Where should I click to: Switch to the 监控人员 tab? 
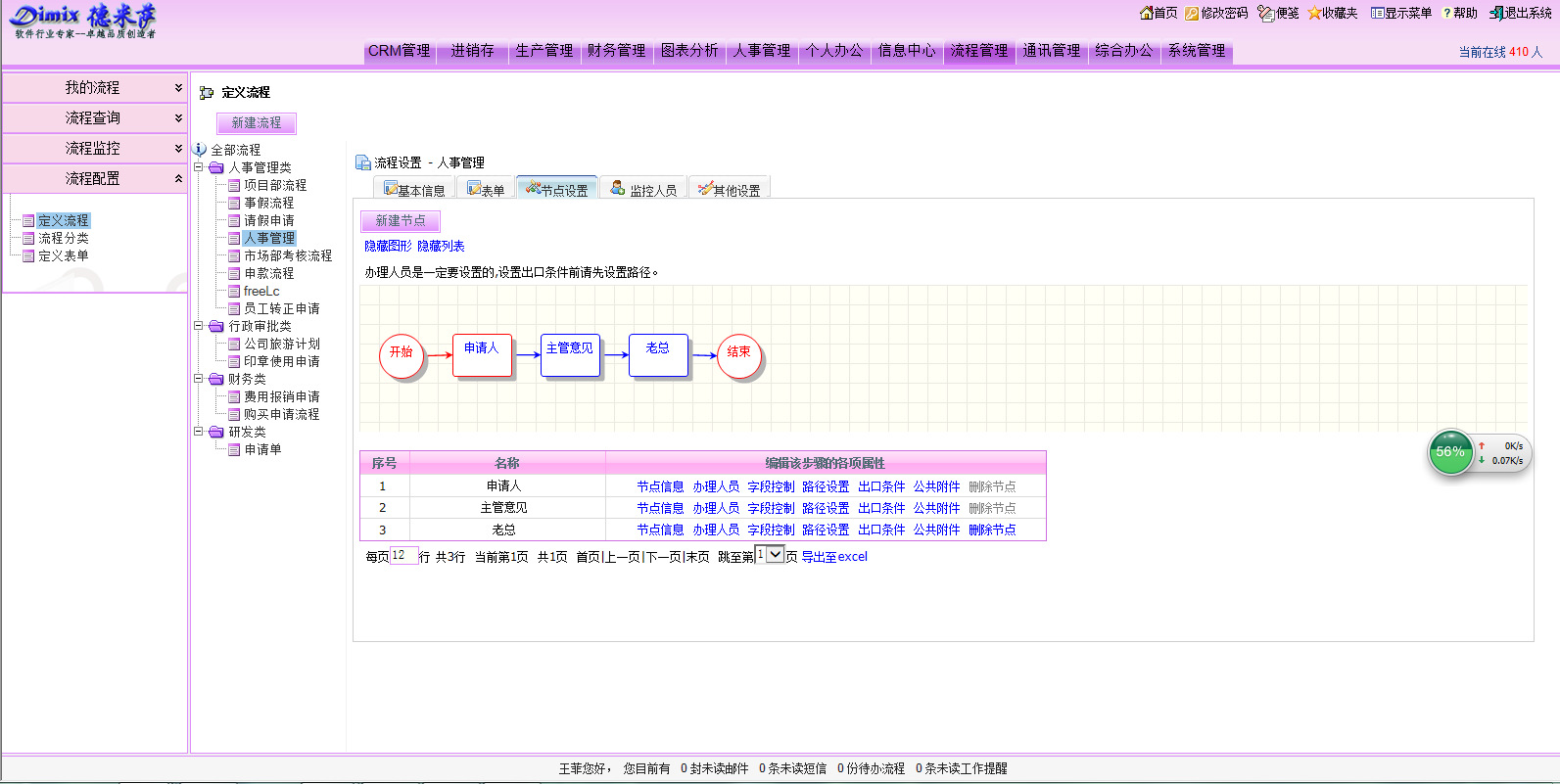643,190
